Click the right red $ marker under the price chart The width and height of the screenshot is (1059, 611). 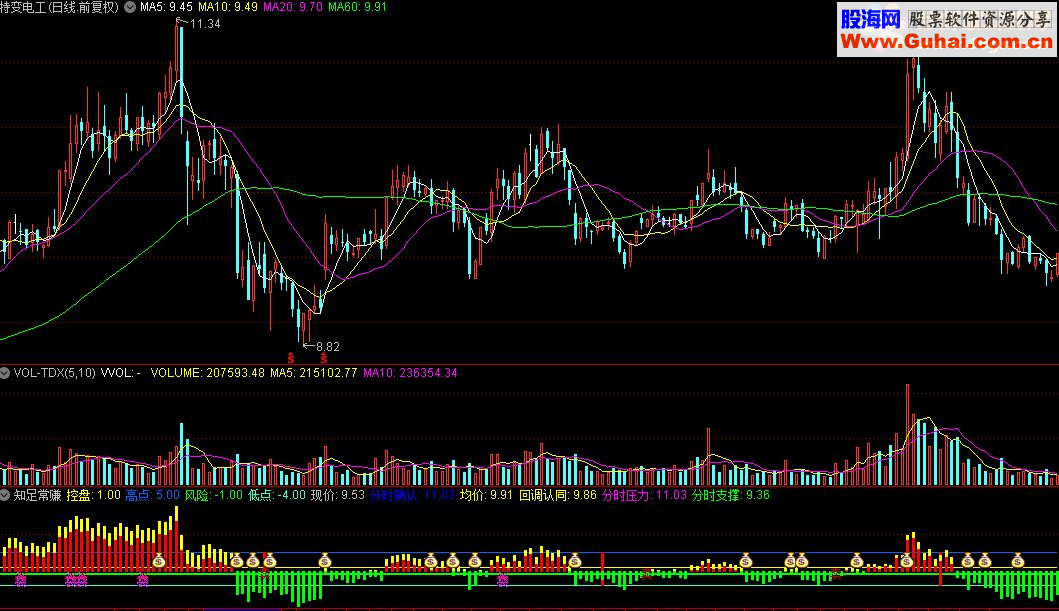pos(324,358)
